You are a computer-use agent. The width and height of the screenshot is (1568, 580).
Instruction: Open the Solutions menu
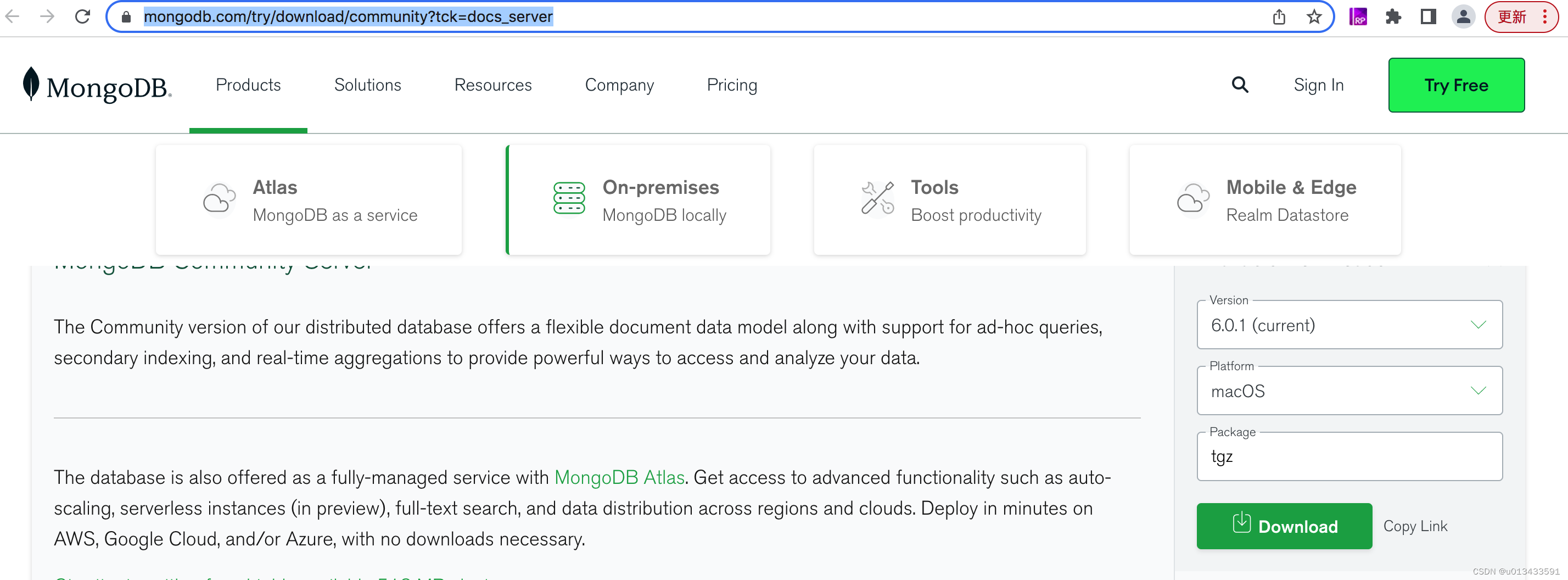point(368,85)
